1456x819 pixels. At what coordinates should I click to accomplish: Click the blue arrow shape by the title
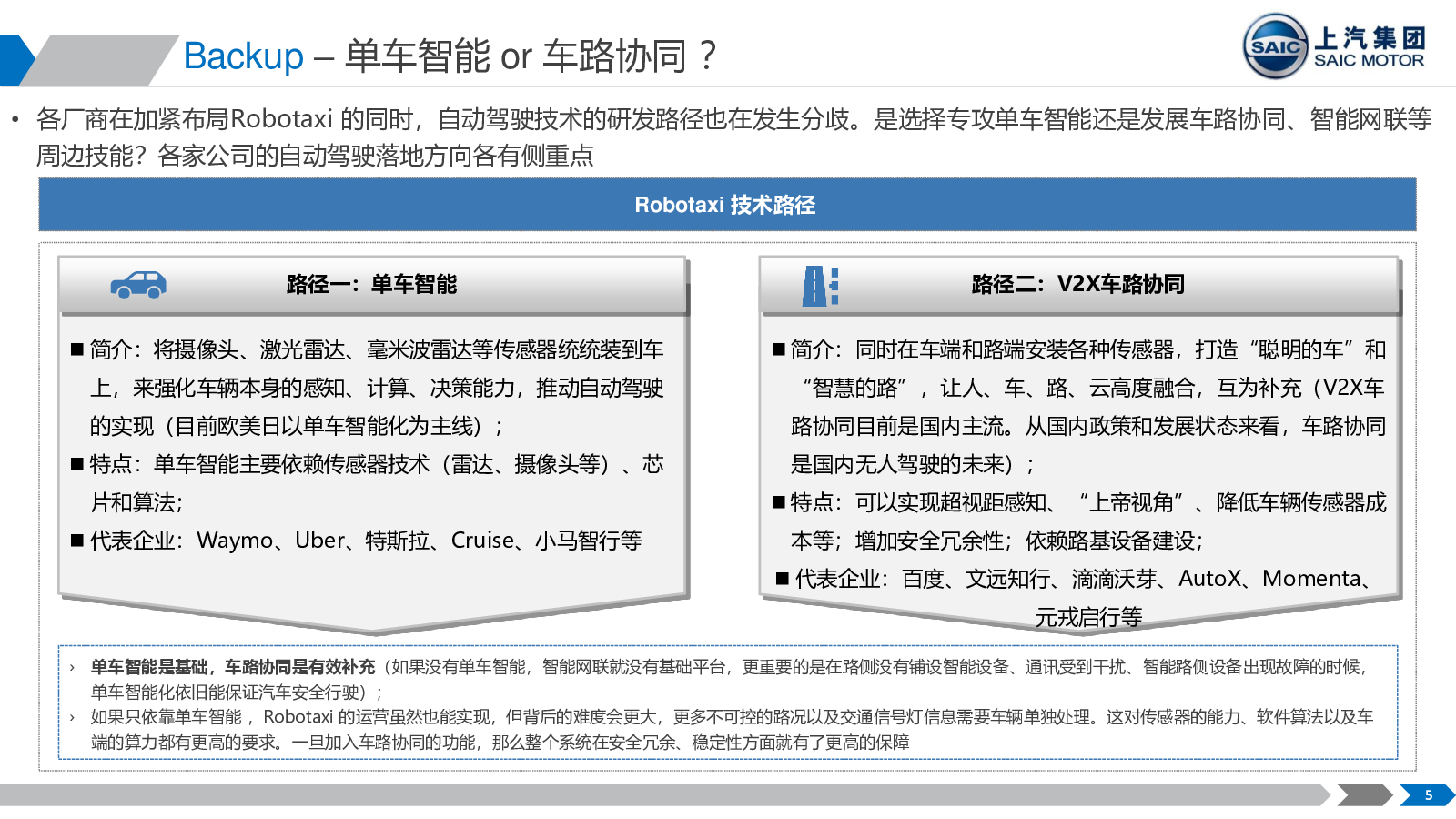pos(16,60)
